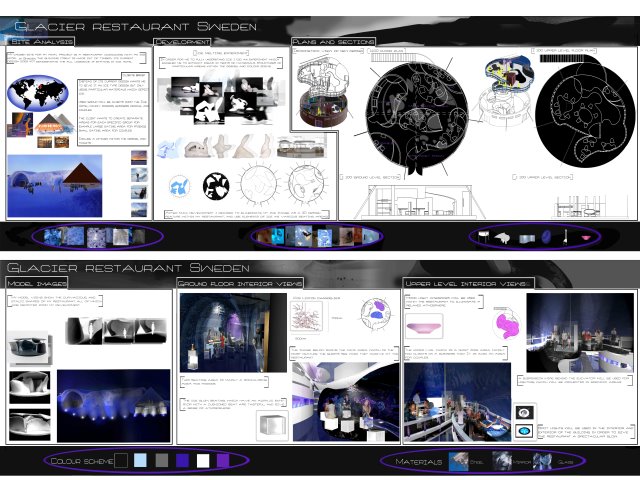Select the grey colour scheme swatch
640x480 pixels.
coord(162,460)
